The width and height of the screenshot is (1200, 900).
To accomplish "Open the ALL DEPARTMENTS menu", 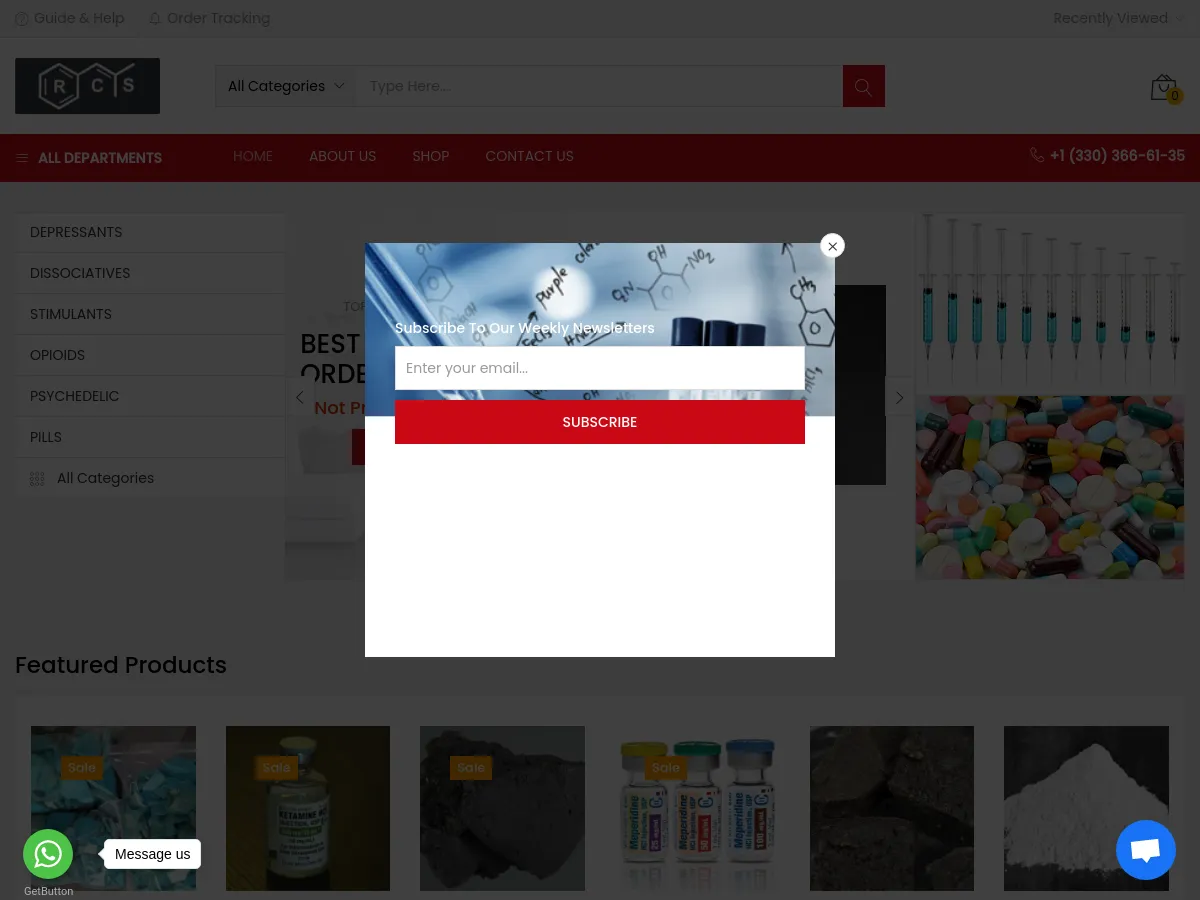I will (x=89, y=158).
